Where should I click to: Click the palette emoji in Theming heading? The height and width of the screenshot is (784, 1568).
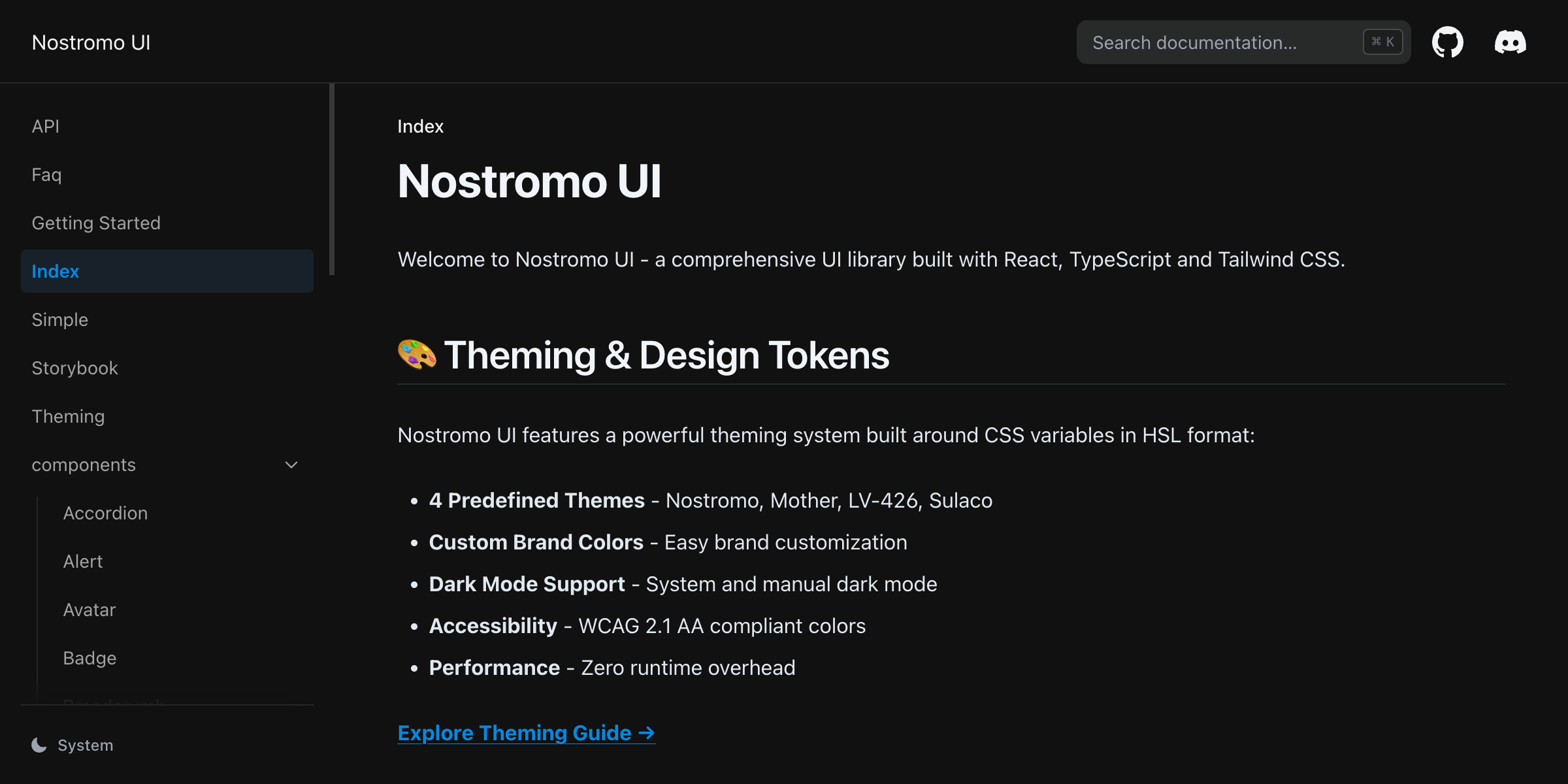tap(417, 355)
